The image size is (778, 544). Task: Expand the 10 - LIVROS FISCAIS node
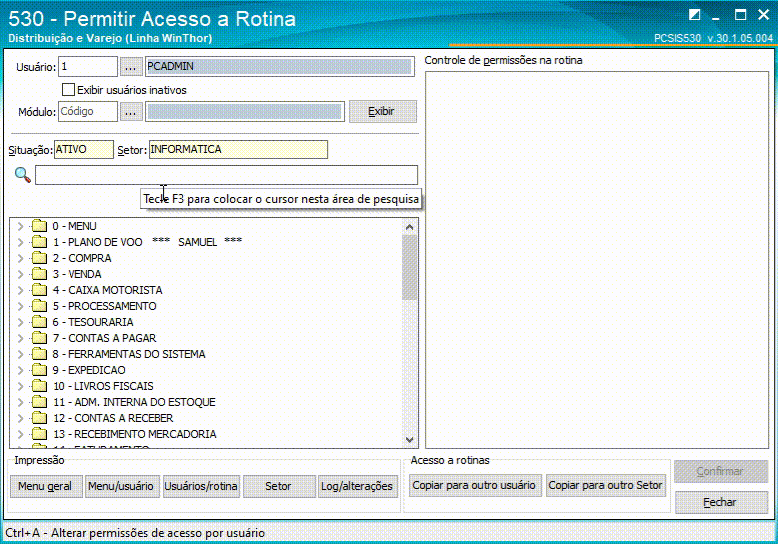20,386
